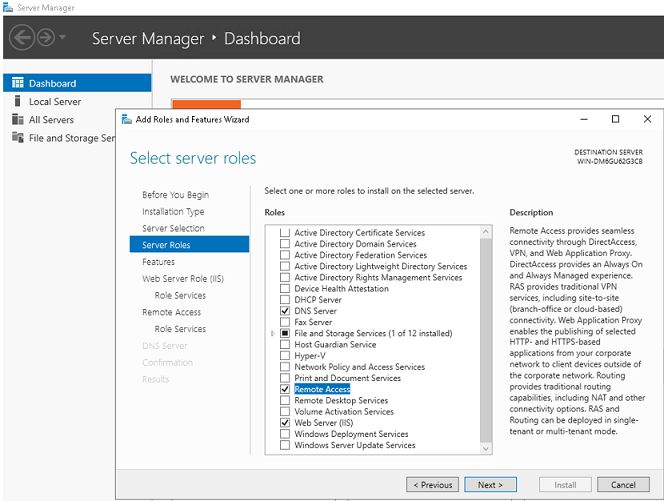This screenshot has height=501, width=664.
Task: Open the navigation history dropdown arrow
Action: point(62,37)
